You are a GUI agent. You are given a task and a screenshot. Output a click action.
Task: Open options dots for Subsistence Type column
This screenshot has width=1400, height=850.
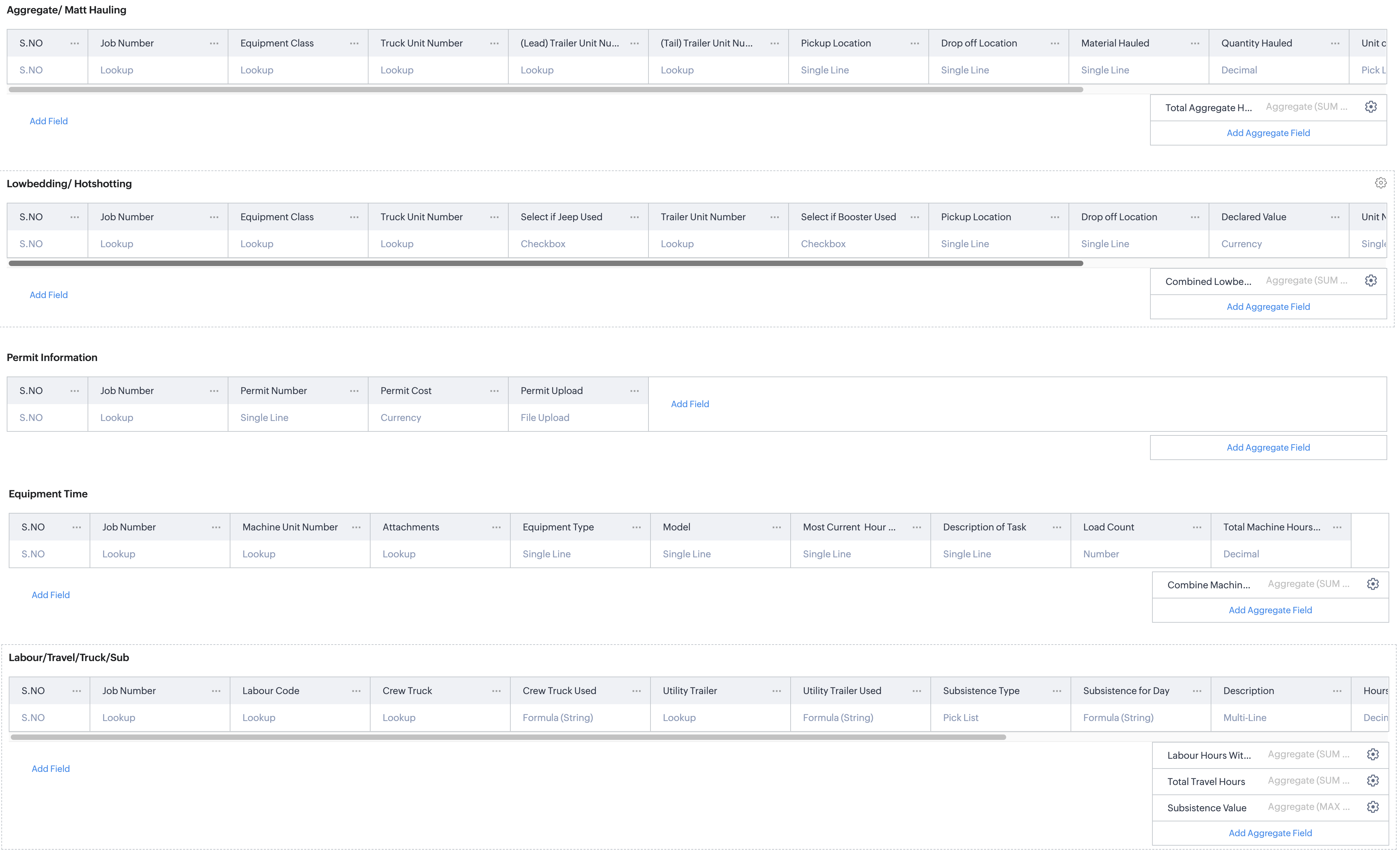point(1057,691)
